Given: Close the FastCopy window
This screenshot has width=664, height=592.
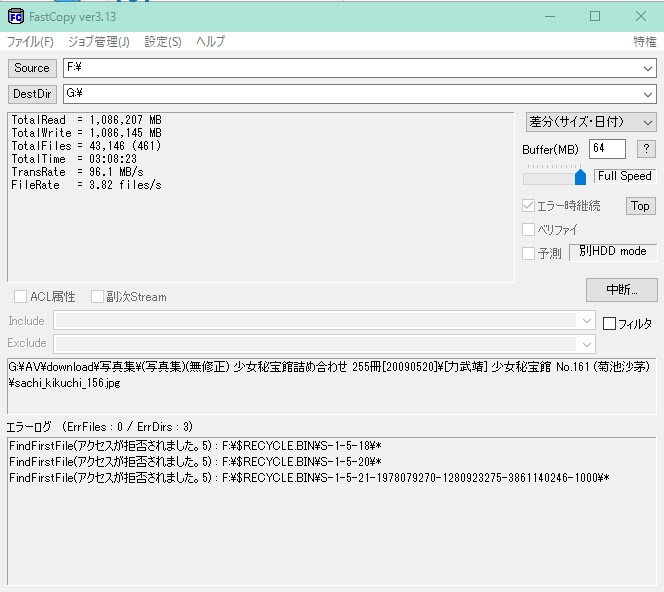Looking at the screenshot, I should pos(640,16).
